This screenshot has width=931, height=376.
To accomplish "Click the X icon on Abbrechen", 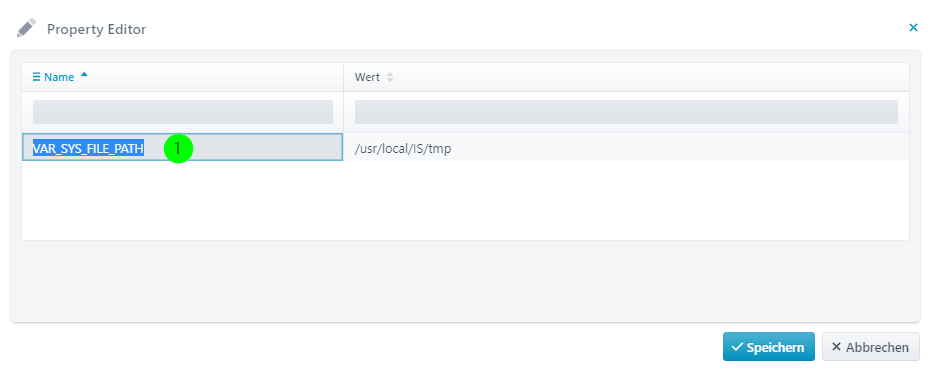I will click(836, 347).
